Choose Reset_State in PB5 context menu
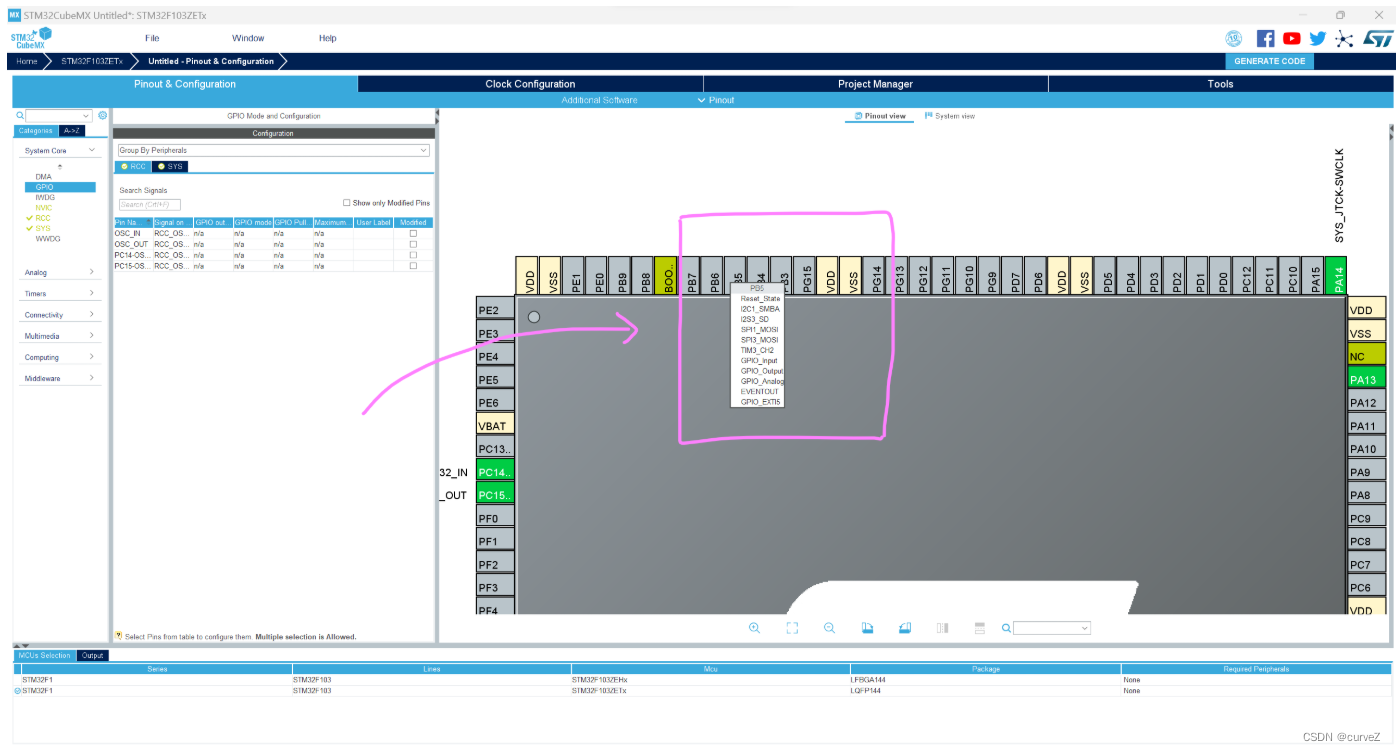The height and width of the screenshot is (751, 1396). click(x=760, y=299)
